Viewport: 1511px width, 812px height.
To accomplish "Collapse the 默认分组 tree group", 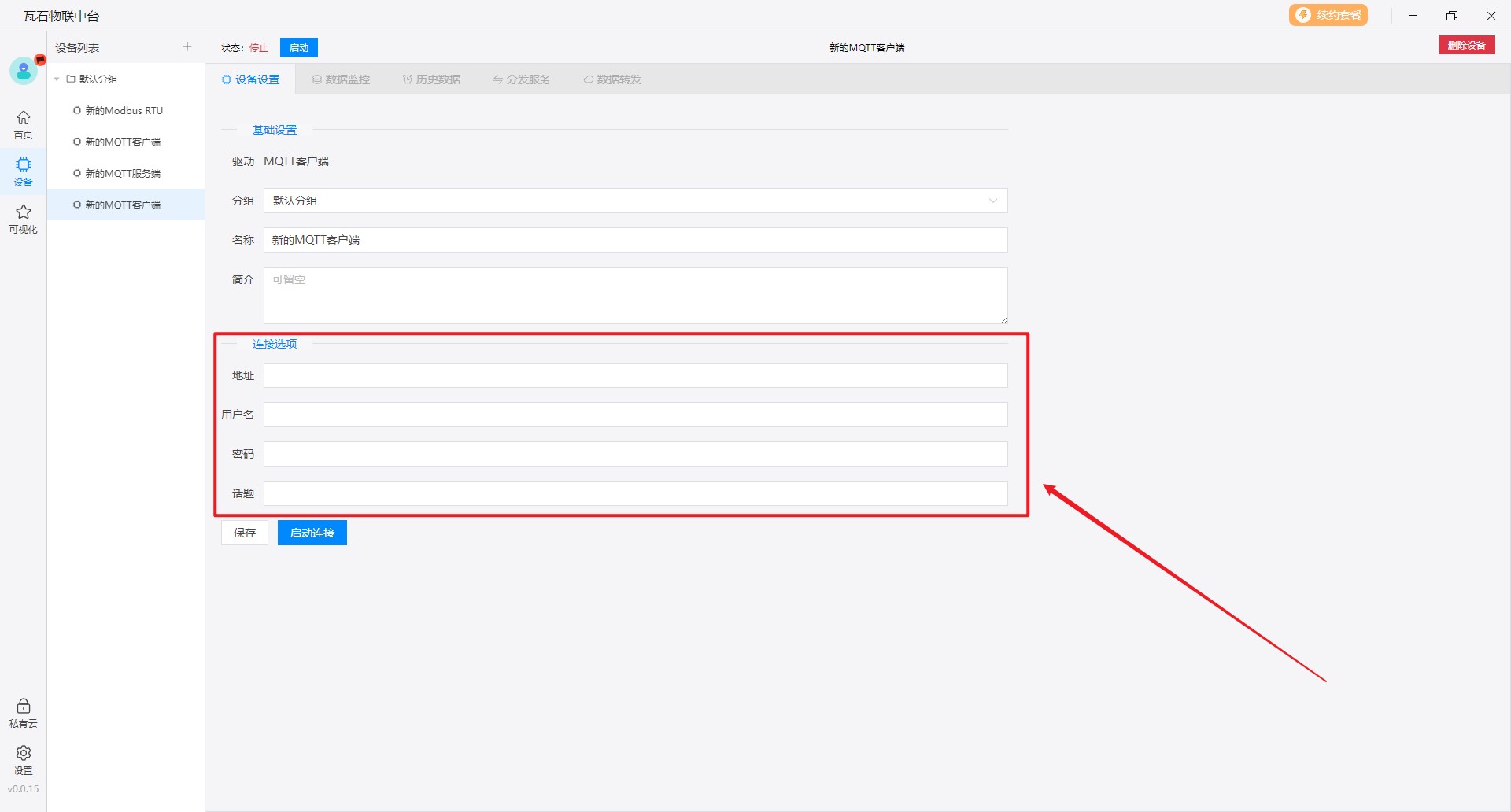I will click(x=57, y=79).
